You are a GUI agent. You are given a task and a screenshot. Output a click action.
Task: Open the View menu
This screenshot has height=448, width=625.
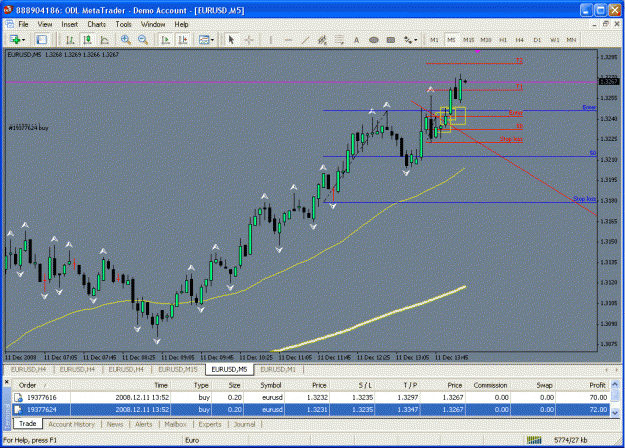coord(45,24)
